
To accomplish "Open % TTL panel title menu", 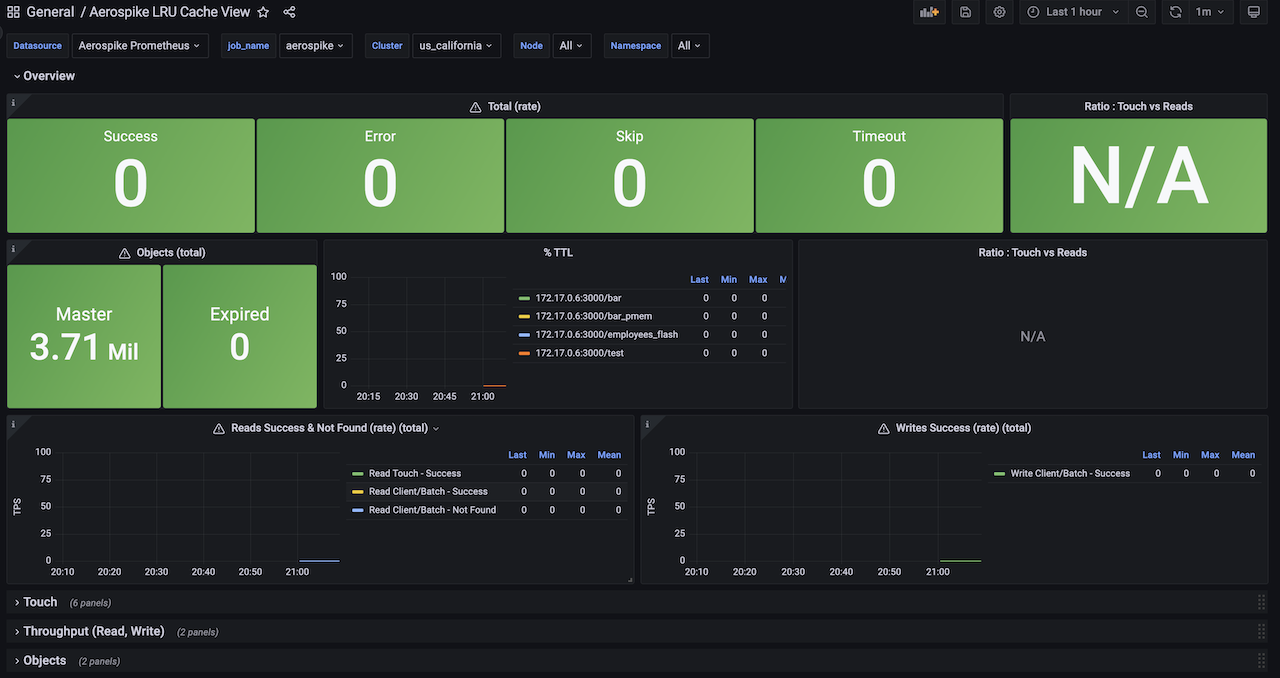I will point(558,253).
